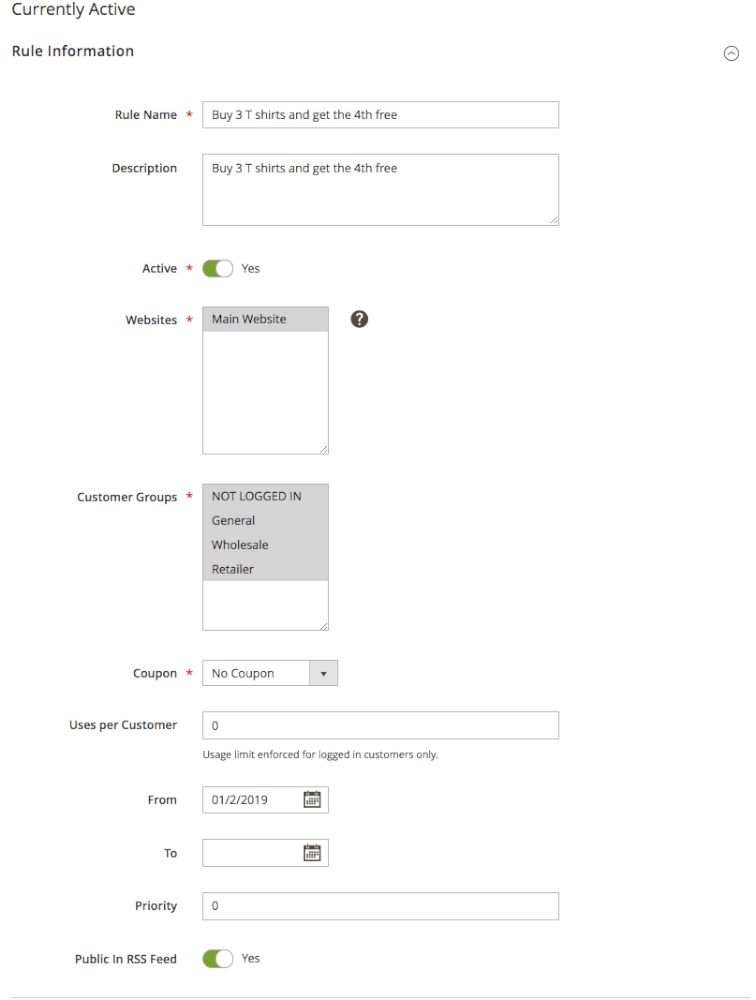Click the Websites help question mark icon

pyautogui.click(x=360, y=319)
